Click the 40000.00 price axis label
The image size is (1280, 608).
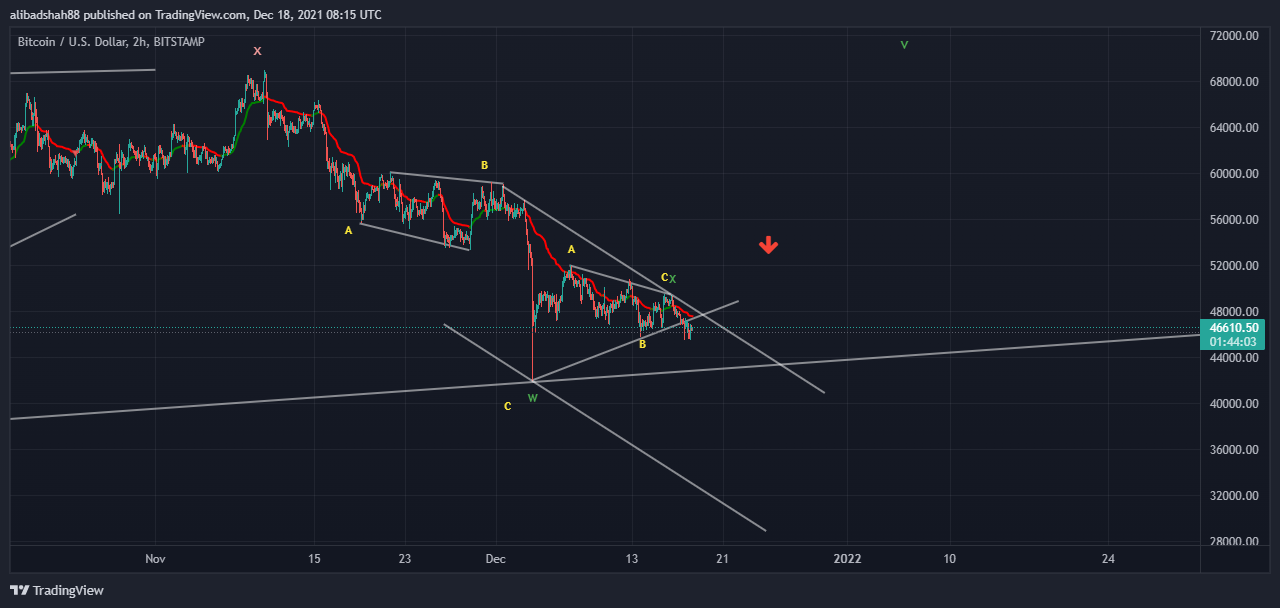click(x=1235, y=404)
